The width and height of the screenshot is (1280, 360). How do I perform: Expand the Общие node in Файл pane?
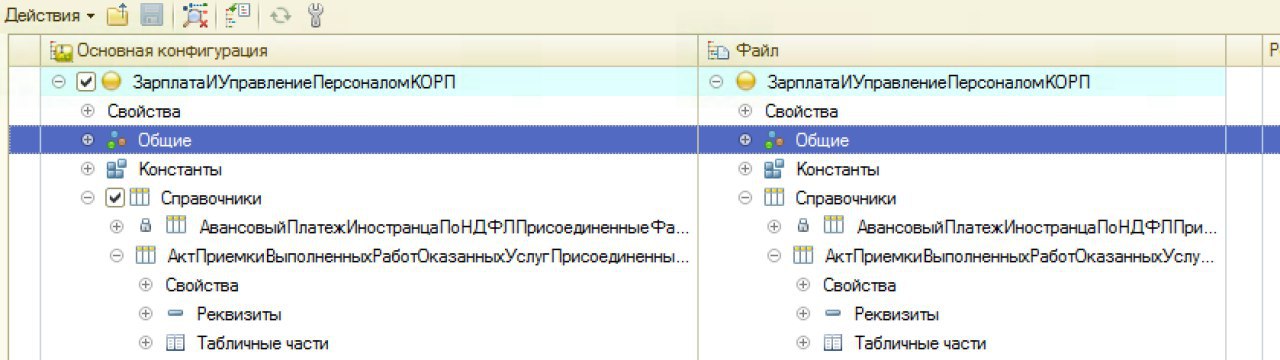745,140
